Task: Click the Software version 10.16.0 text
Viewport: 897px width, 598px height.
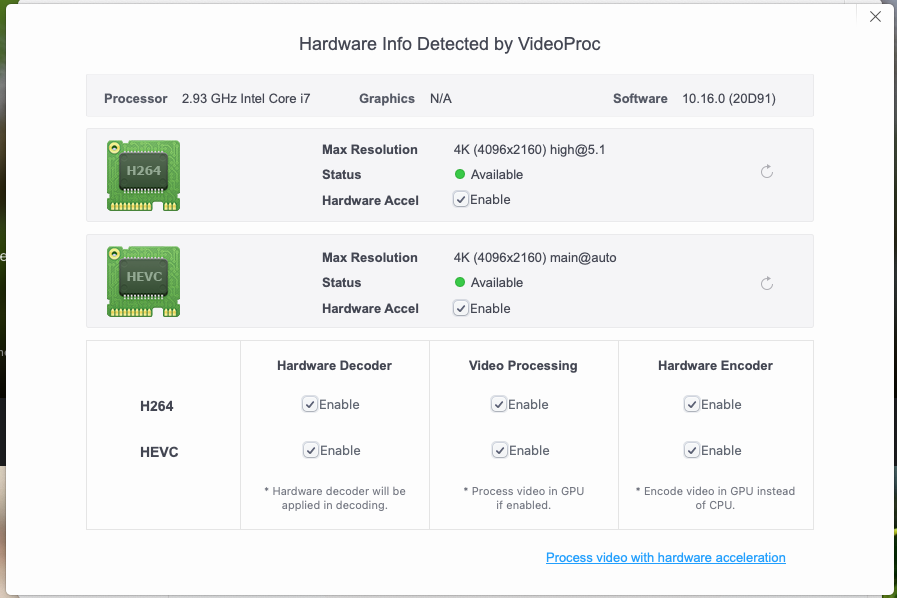Action: (729, 99)
